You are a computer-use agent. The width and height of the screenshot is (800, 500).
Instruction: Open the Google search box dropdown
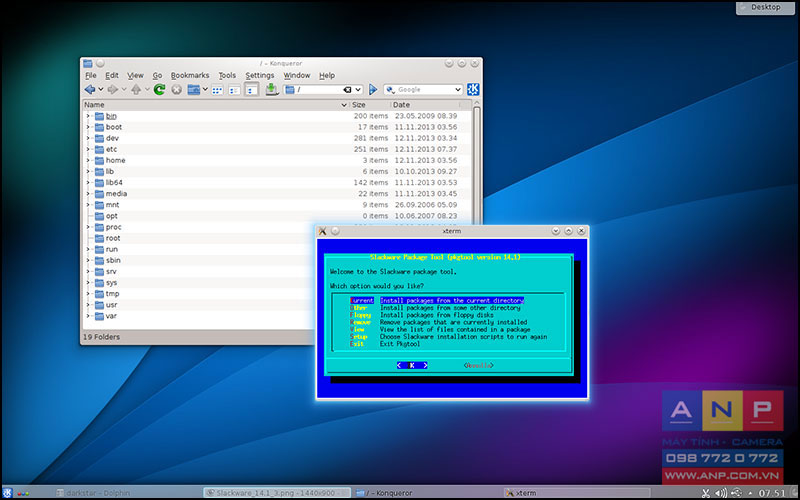pyautogui.click(x=457, y=90)
